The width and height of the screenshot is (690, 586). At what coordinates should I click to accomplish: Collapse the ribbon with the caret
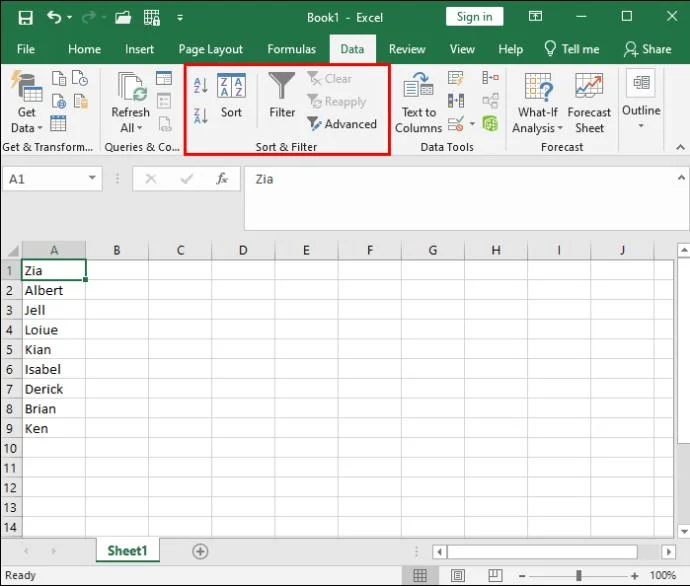[680, 147]
